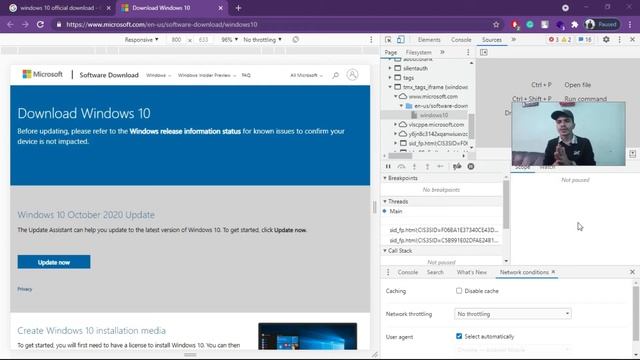
Task: Open drawer three-dot menu
Action: [388, 272]
